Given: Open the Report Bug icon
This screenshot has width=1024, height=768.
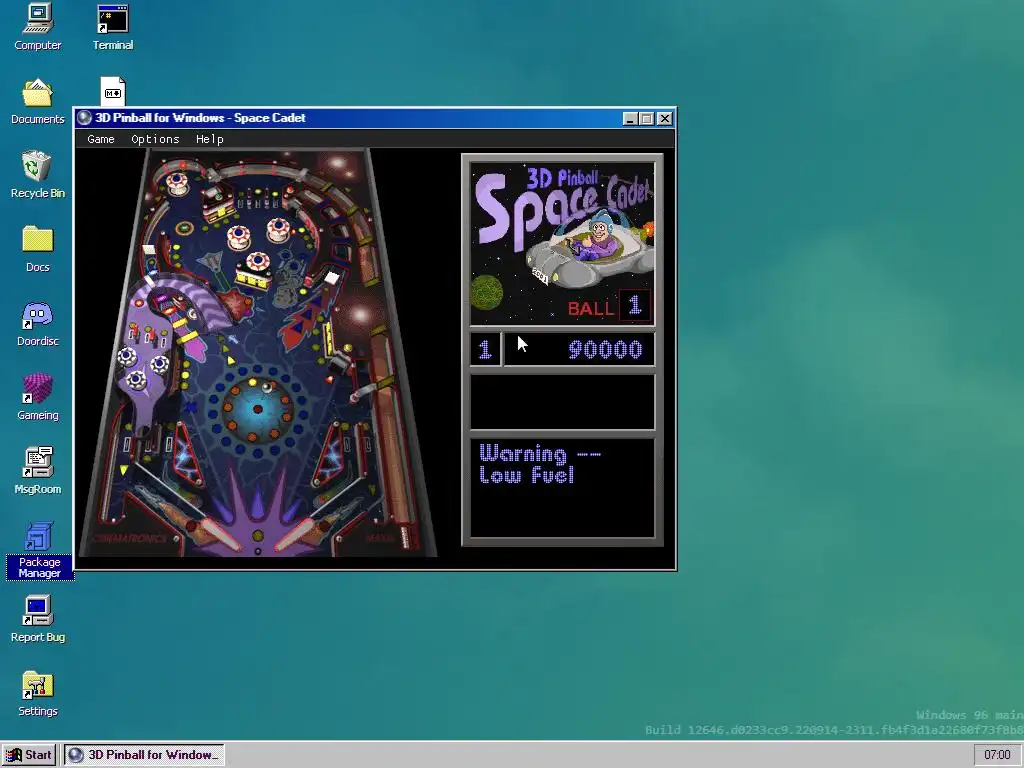Looking at the screenshot, I should 38,618.
